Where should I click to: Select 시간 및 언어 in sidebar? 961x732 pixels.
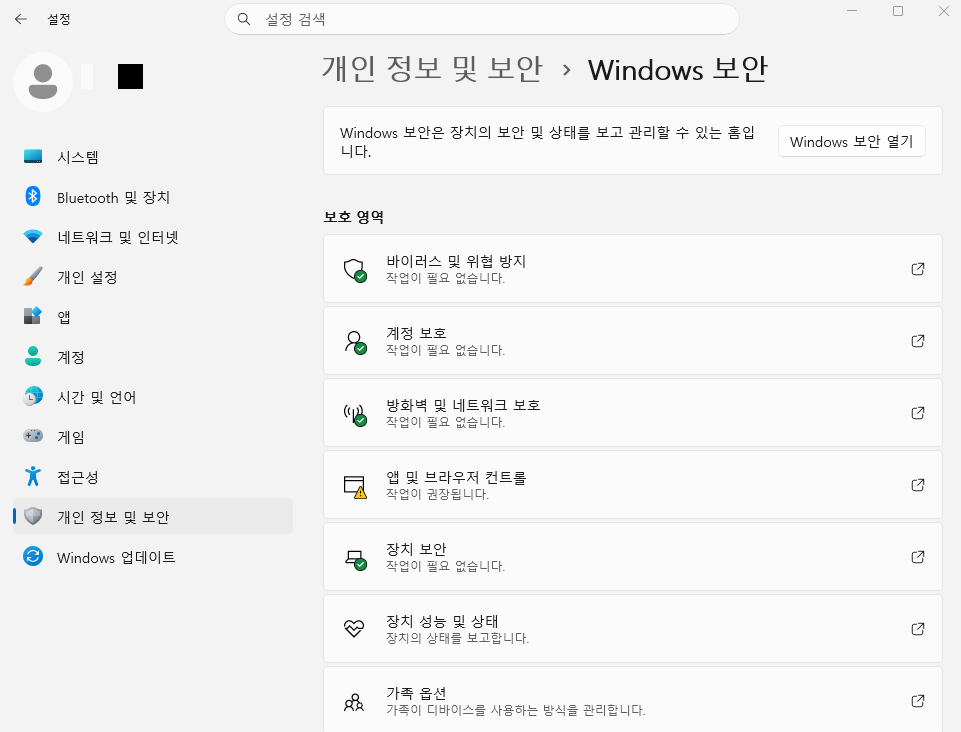coord(153,397)
